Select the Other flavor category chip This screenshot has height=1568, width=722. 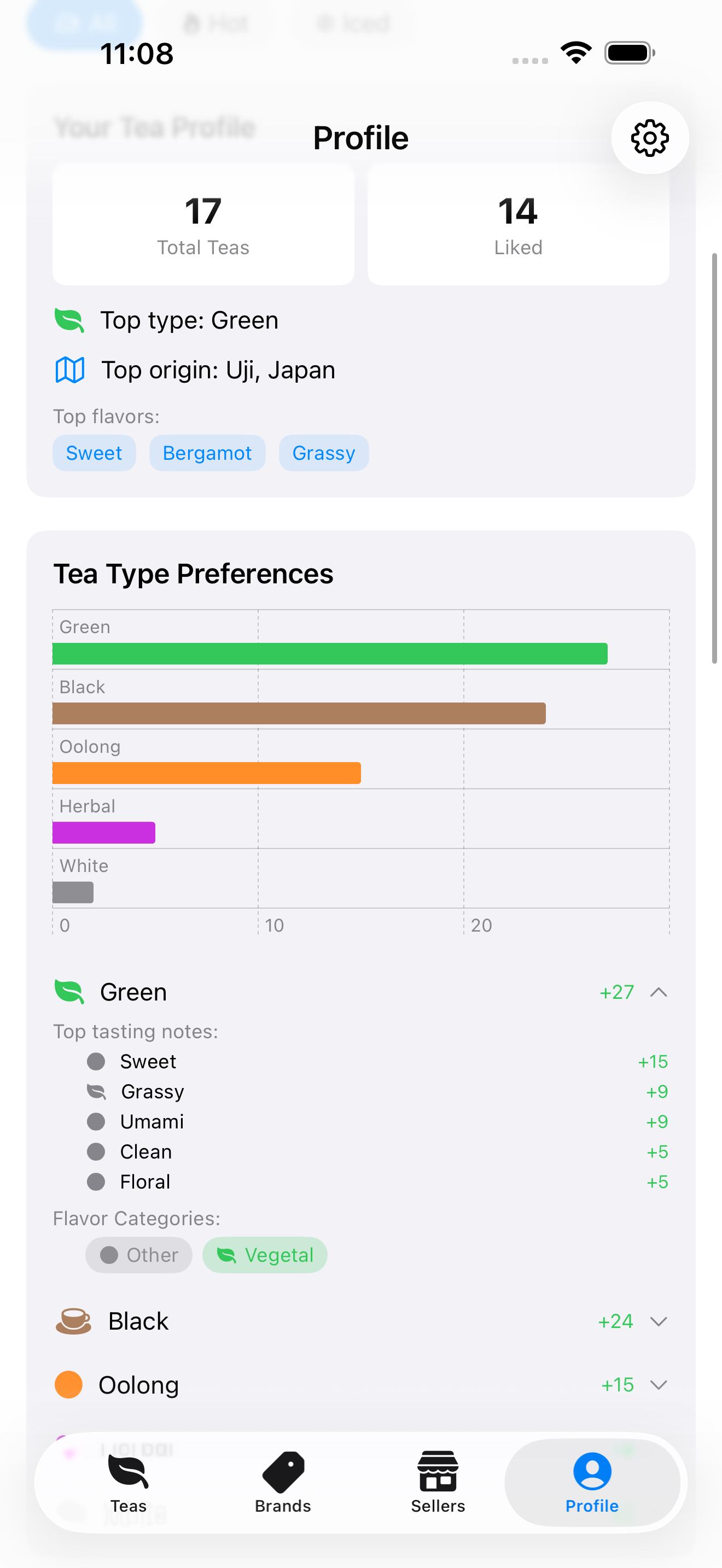click(x=139, y=1255)
